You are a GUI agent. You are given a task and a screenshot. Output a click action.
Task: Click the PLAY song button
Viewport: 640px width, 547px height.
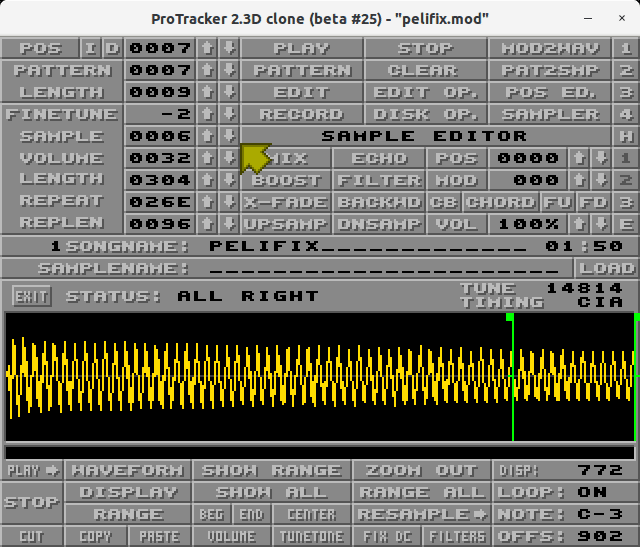point(302,48)
